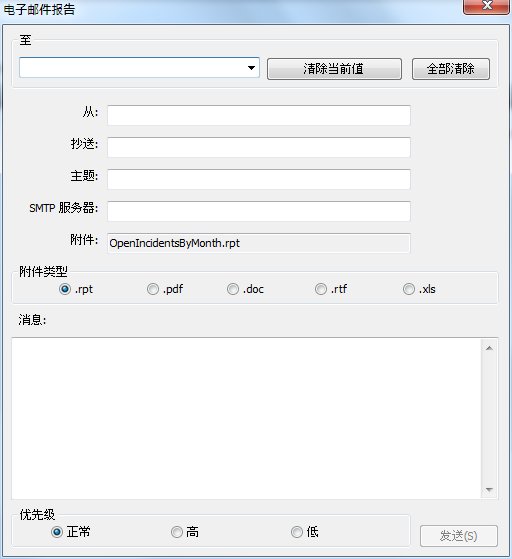Click the 全部清除 button
This screenshot has width=512, height=559.
[451, 69]
